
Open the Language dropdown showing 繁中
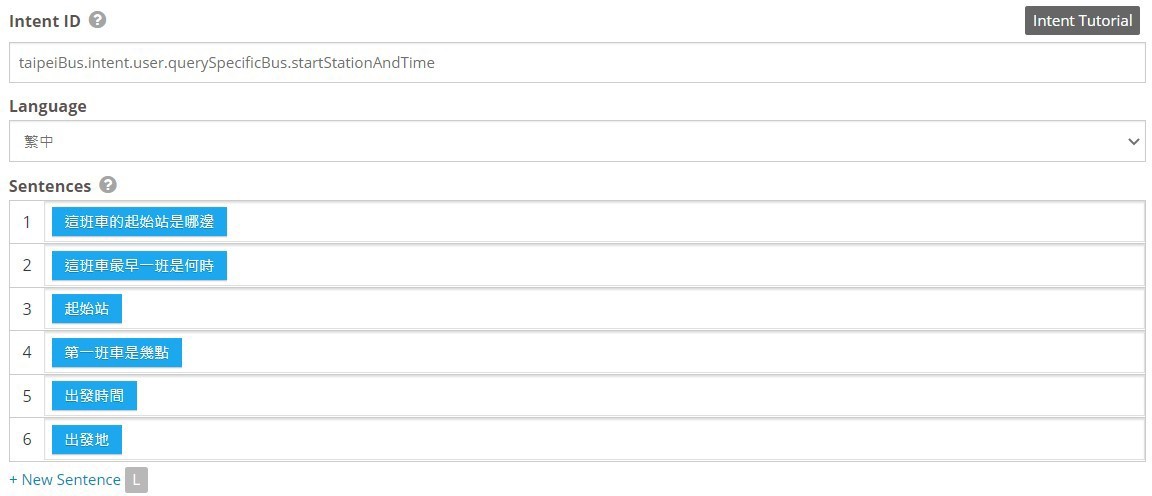tap(577, 141)
